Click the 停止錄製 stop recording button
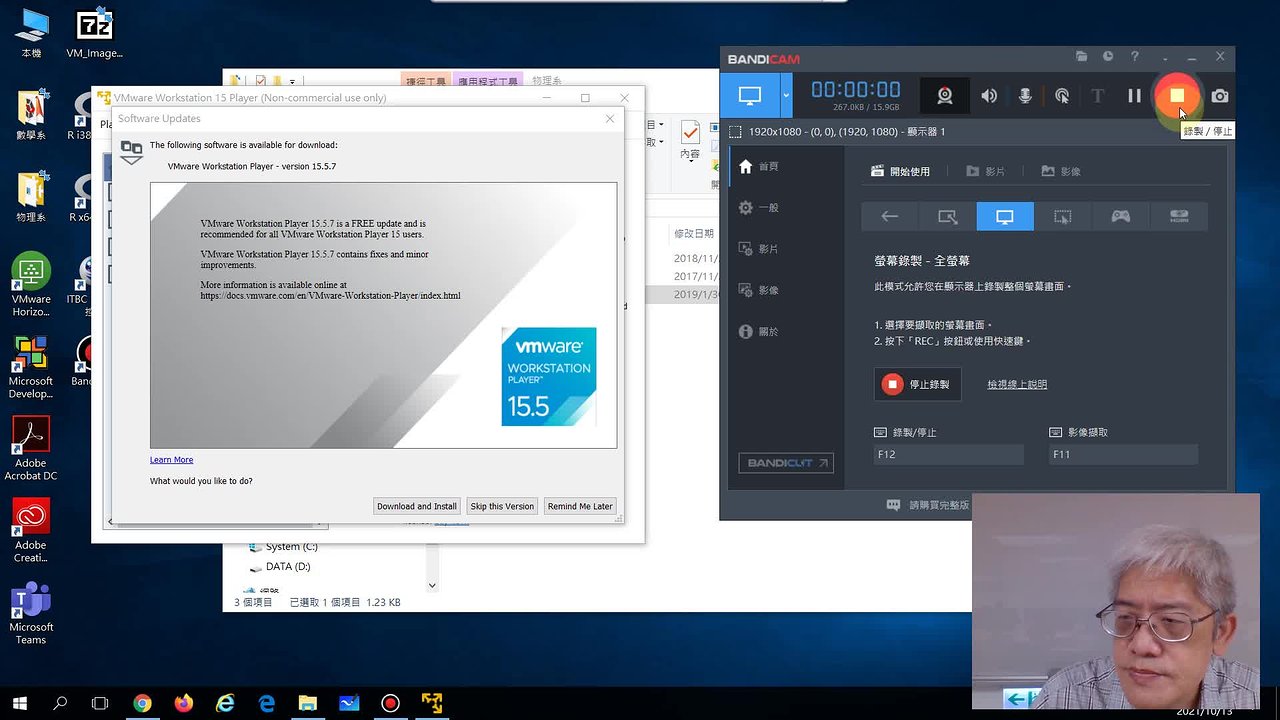Viewport: 1280px width, 720px height. 918,385
